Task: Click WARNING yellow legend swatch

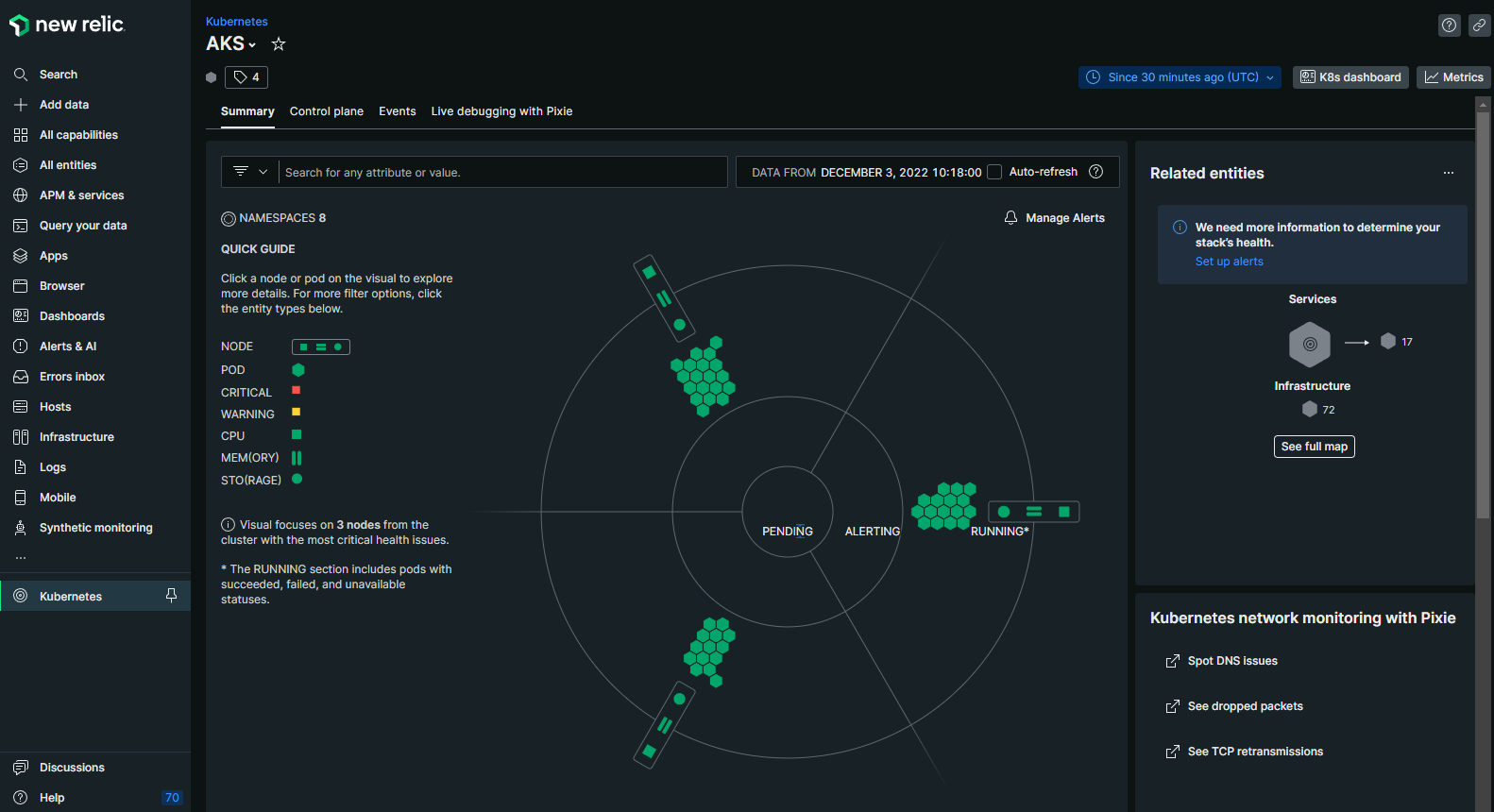Action: pyautogui.click(x=297, y=412)
